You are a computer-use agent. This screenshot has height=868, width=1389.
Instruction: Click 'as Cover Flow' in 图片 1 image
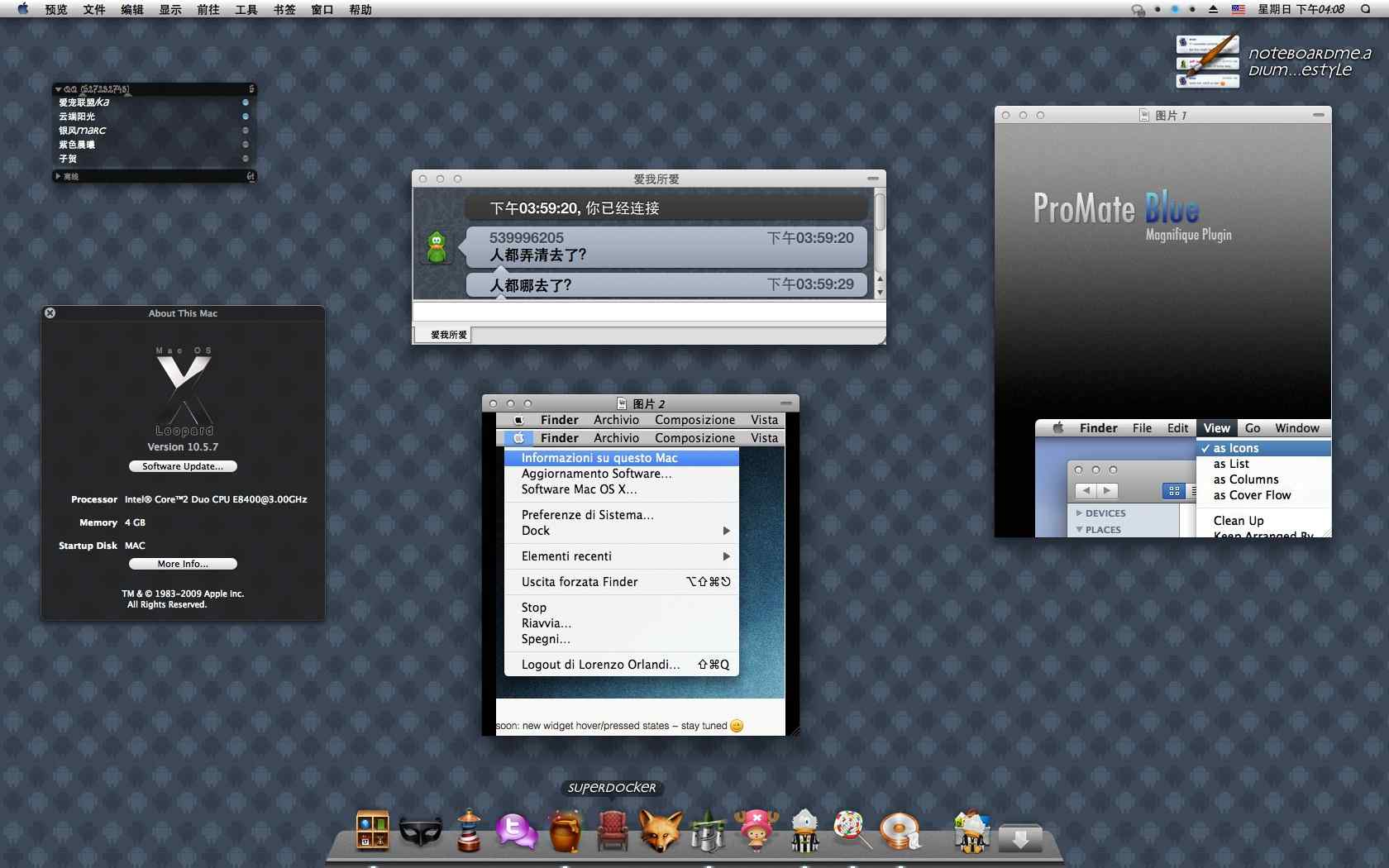coord(1252,495)
